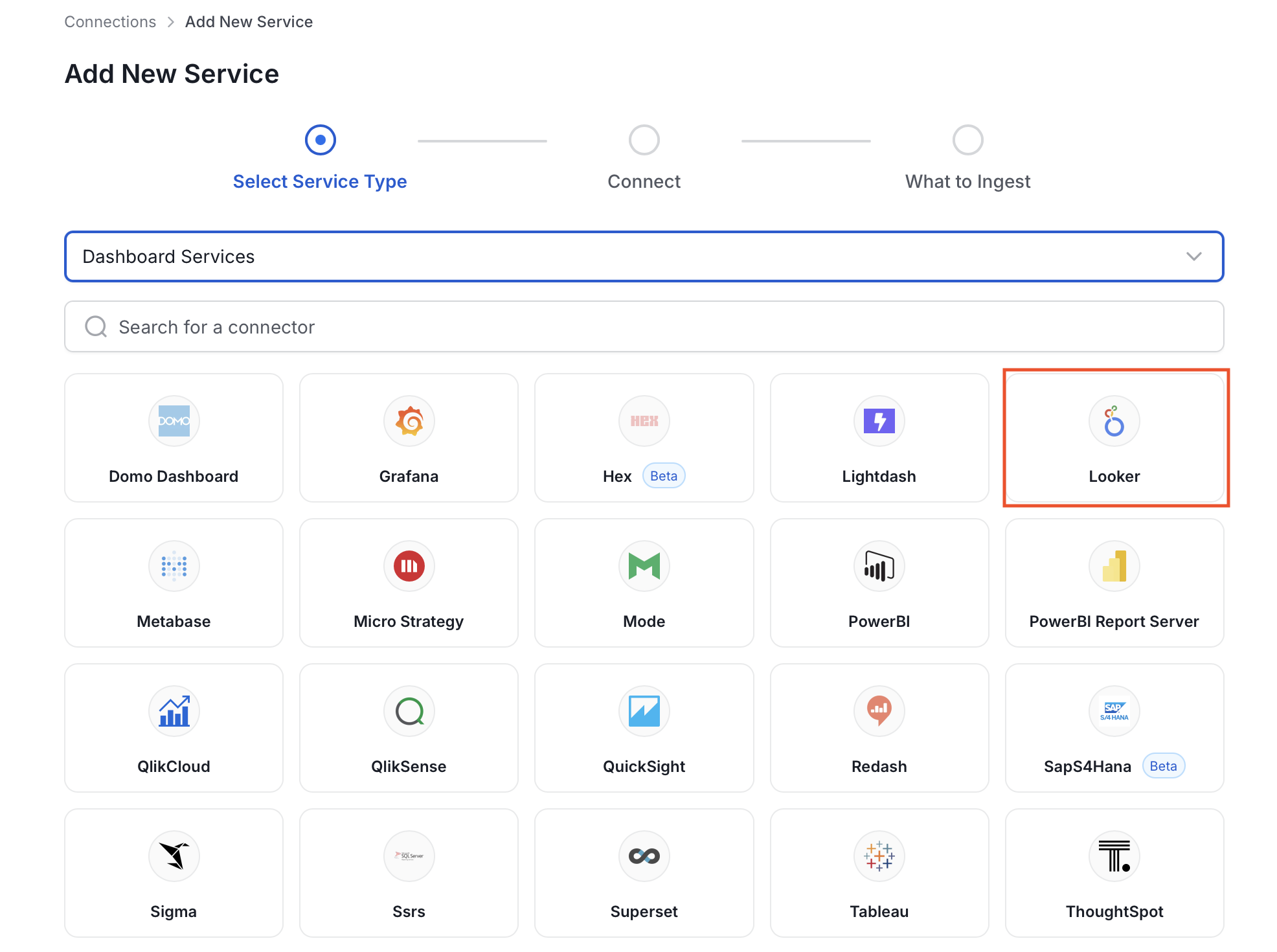1277x952 pixels.
Task: Click the Tableau card label
Action: pos(879,912)
